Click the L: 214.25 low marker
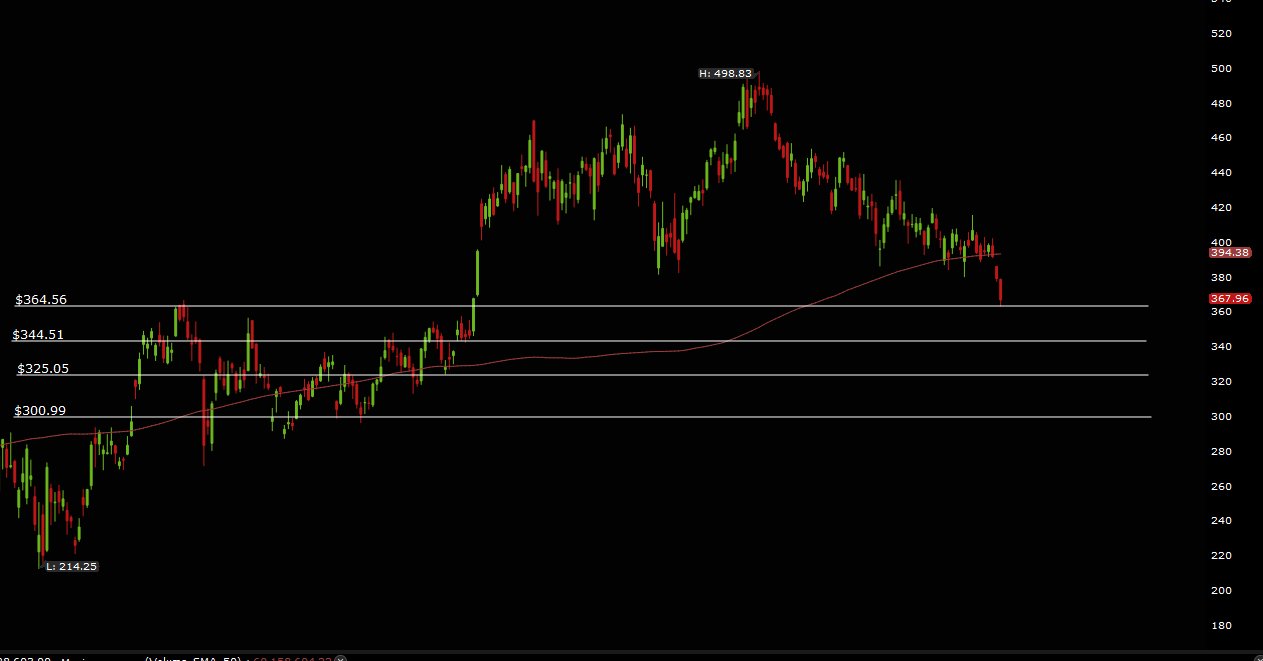This screenshot has height=661, width=1263. [x=72, y=566]
